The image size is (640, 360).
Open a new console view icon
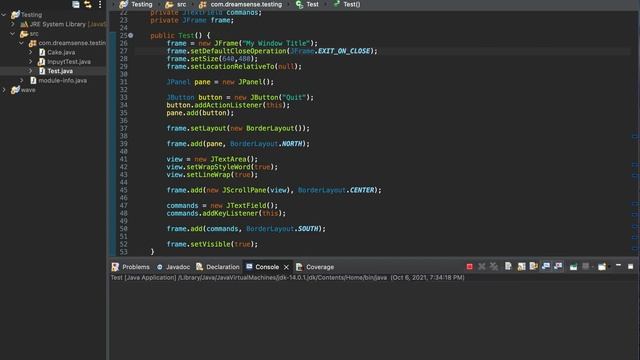pos(602,267)
